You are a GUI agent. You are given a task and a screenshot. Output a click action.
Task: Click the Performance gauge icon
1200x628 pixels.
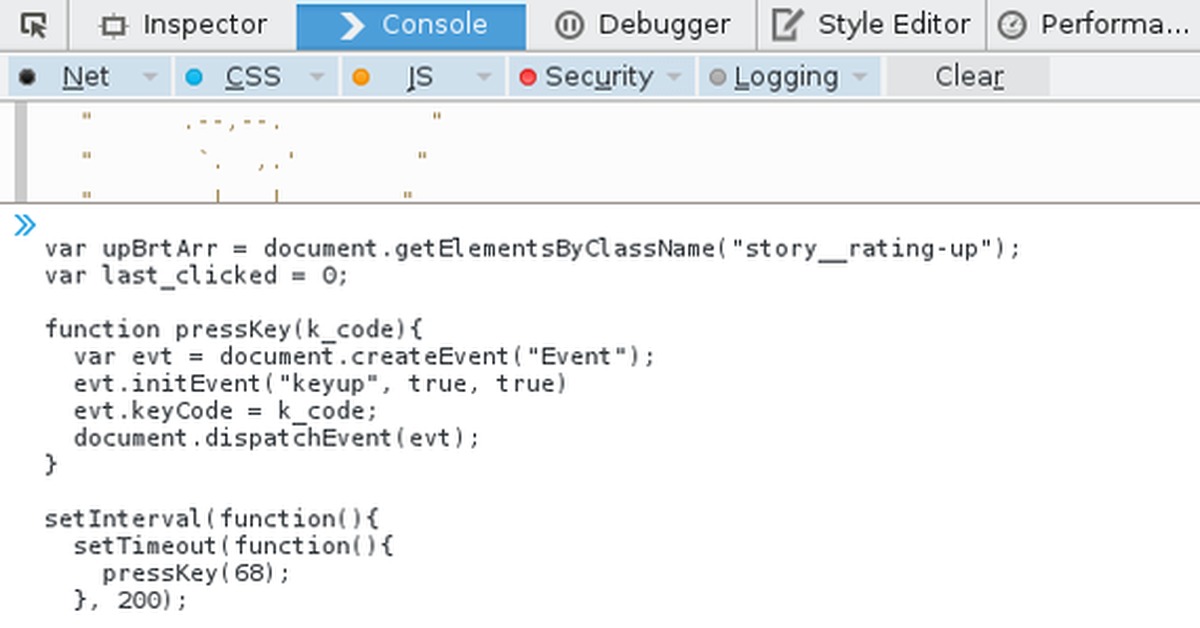(x=1012, y=26)
